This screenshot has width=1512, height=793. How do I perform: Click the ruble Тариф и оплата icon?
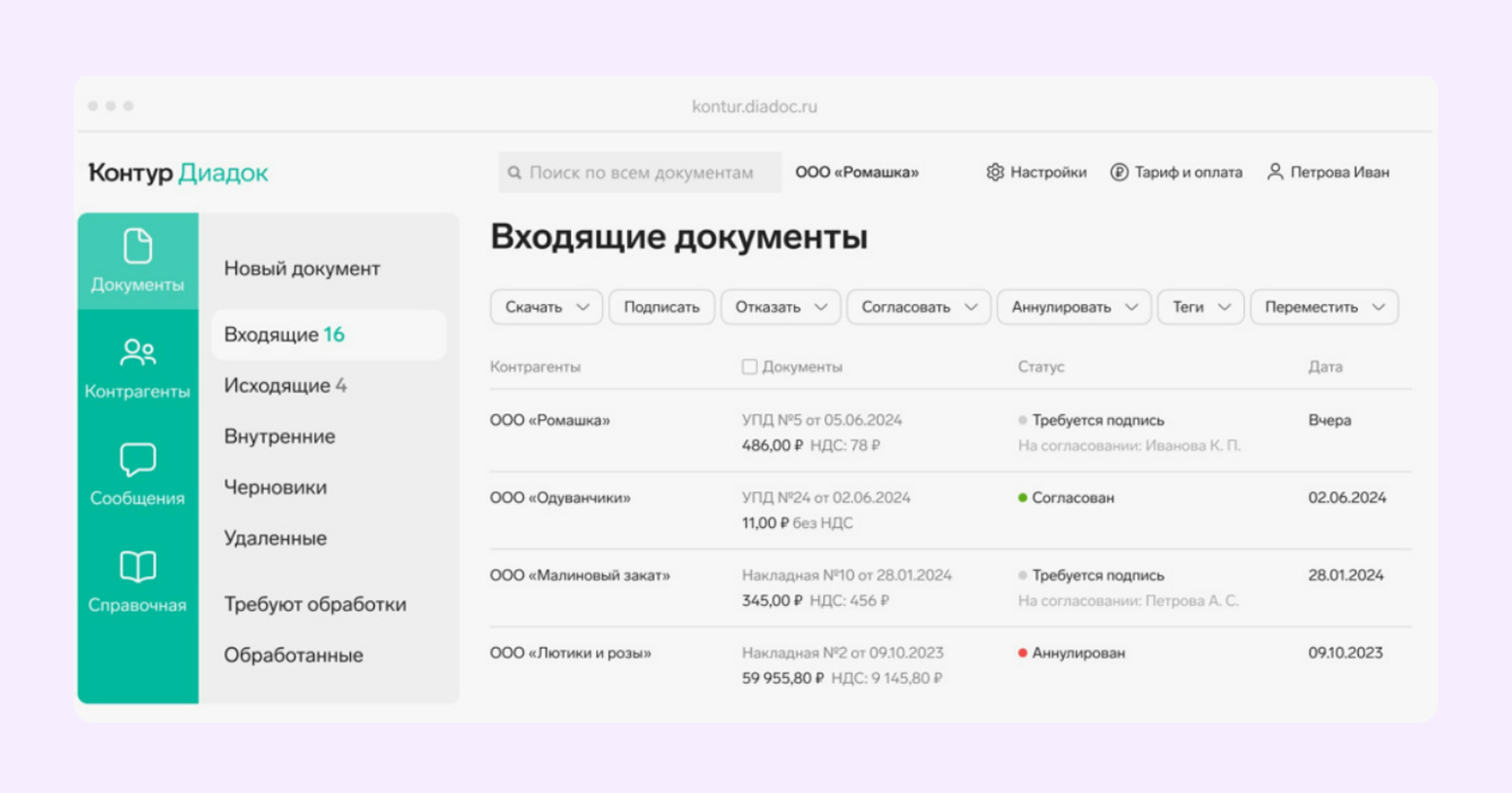(1119, 172)
